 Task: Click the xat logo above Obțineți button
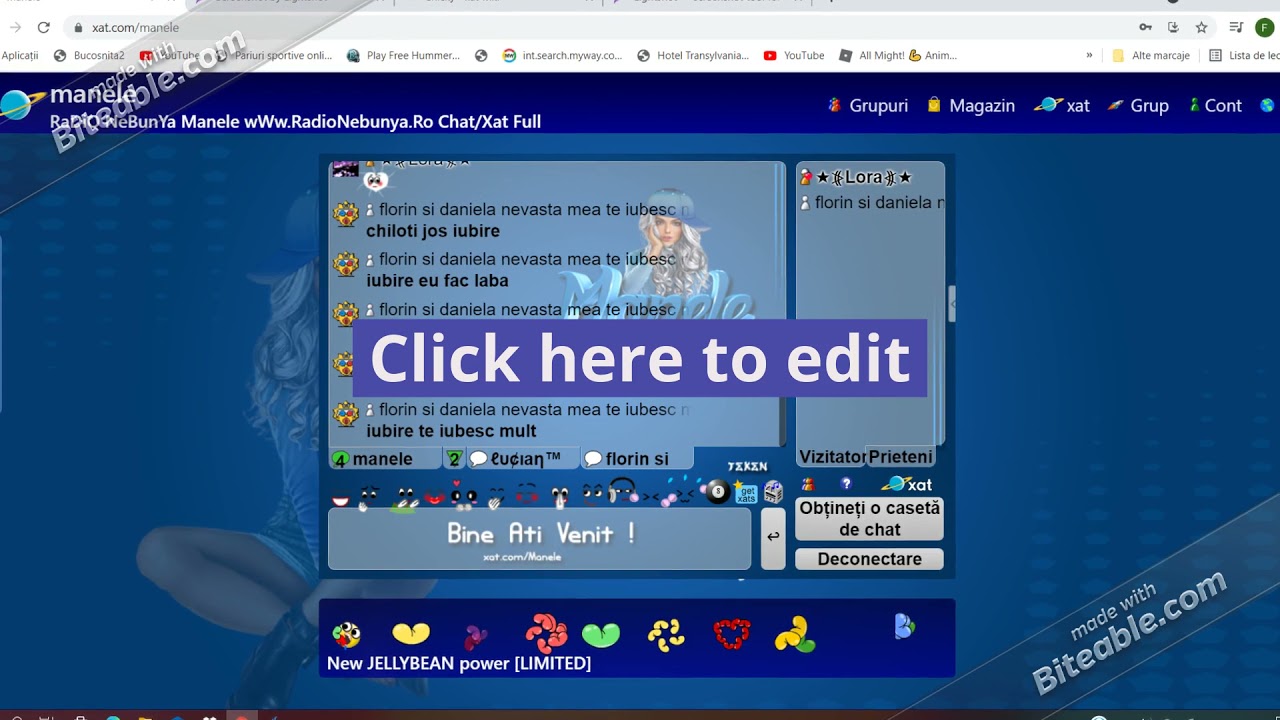[x=907, y=484]
